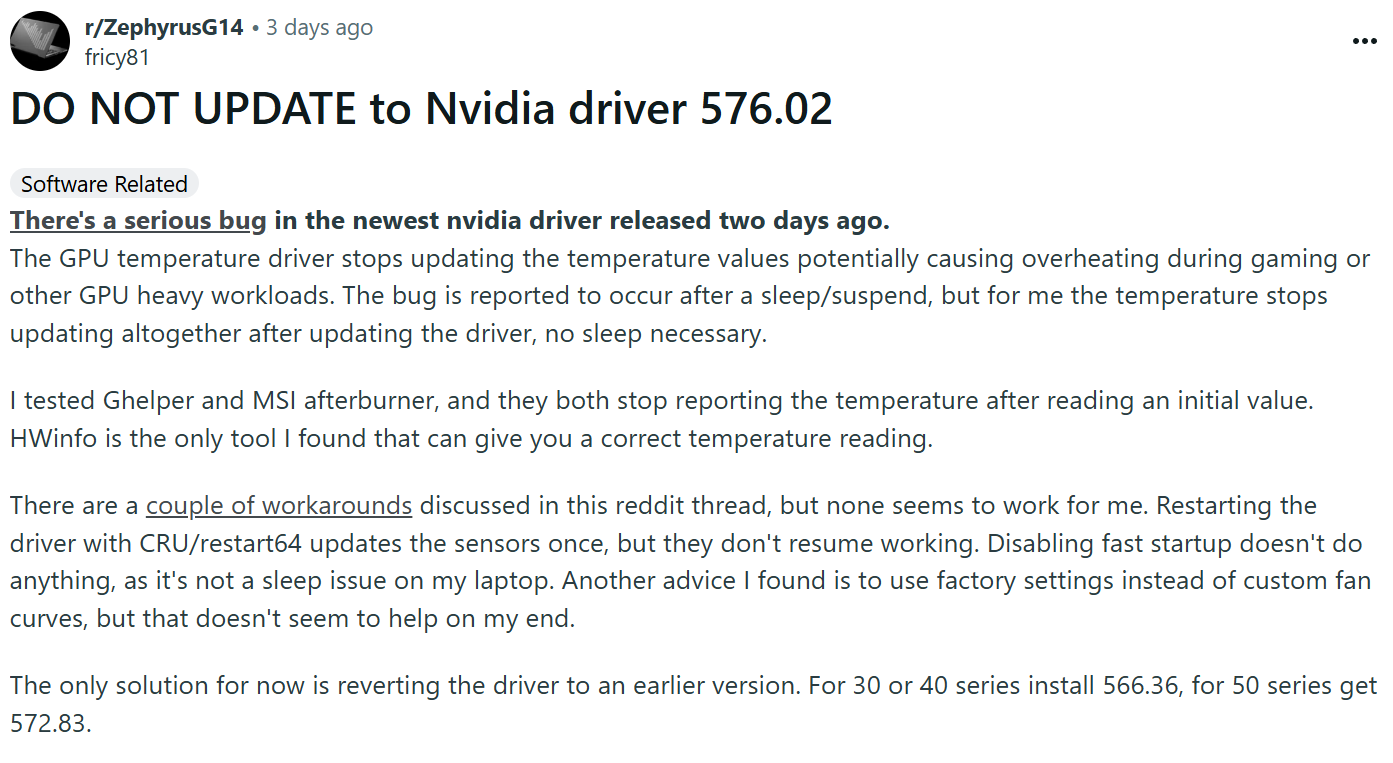This screenshot has width=1393, height=763.
Task: Click the 'CRU/restart64' text in the post
Action: click(x=252, y=543)
